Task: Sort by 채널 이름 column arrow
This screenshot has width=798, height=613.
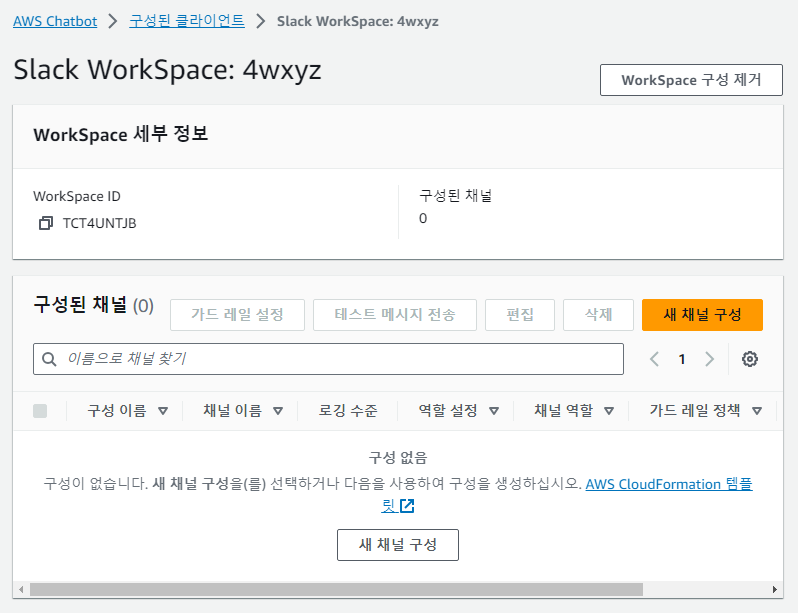Action: click(278, 411)
